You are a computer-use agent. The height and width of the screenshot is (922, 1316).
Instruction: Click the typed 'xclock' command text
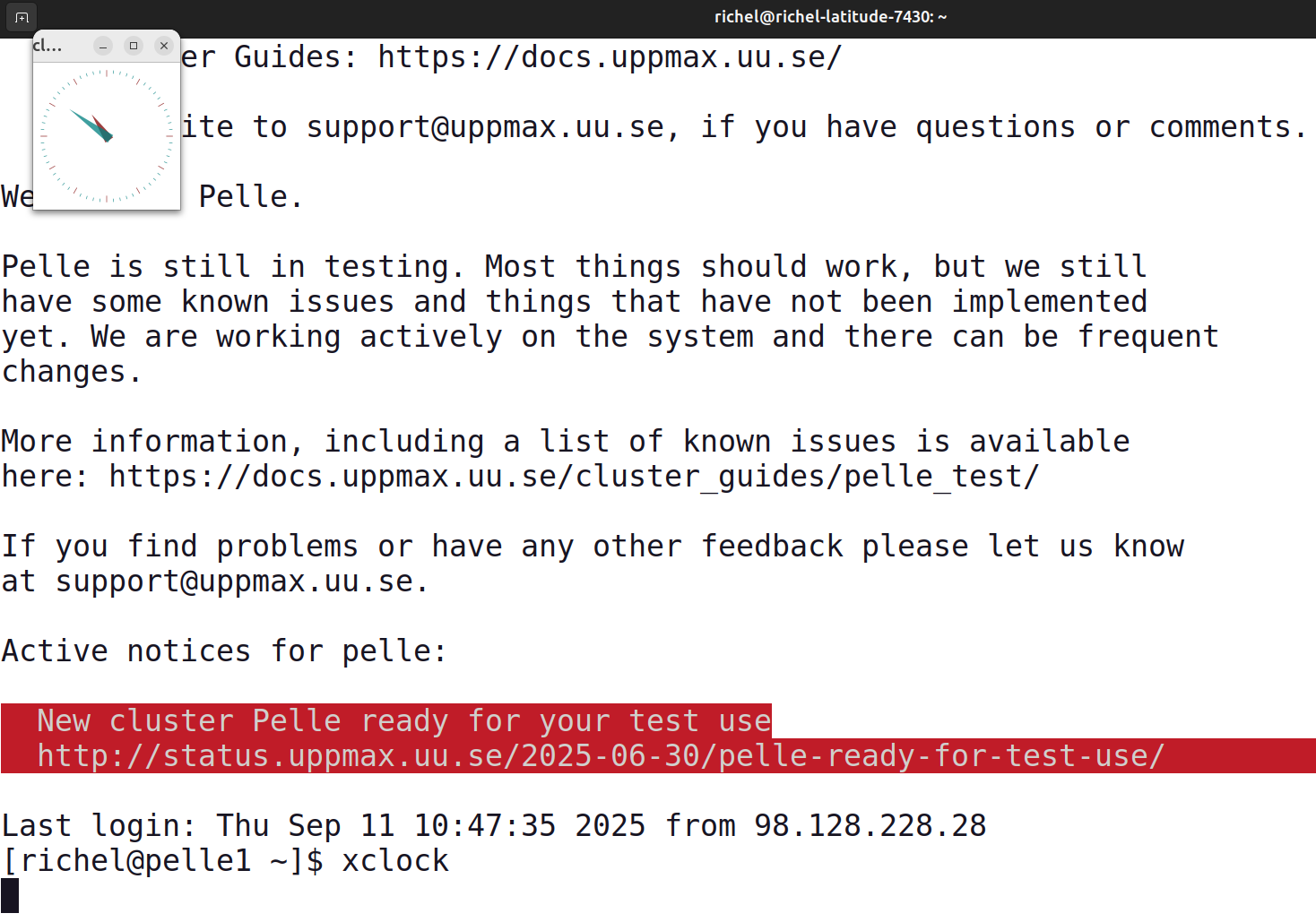pos(395,861)
